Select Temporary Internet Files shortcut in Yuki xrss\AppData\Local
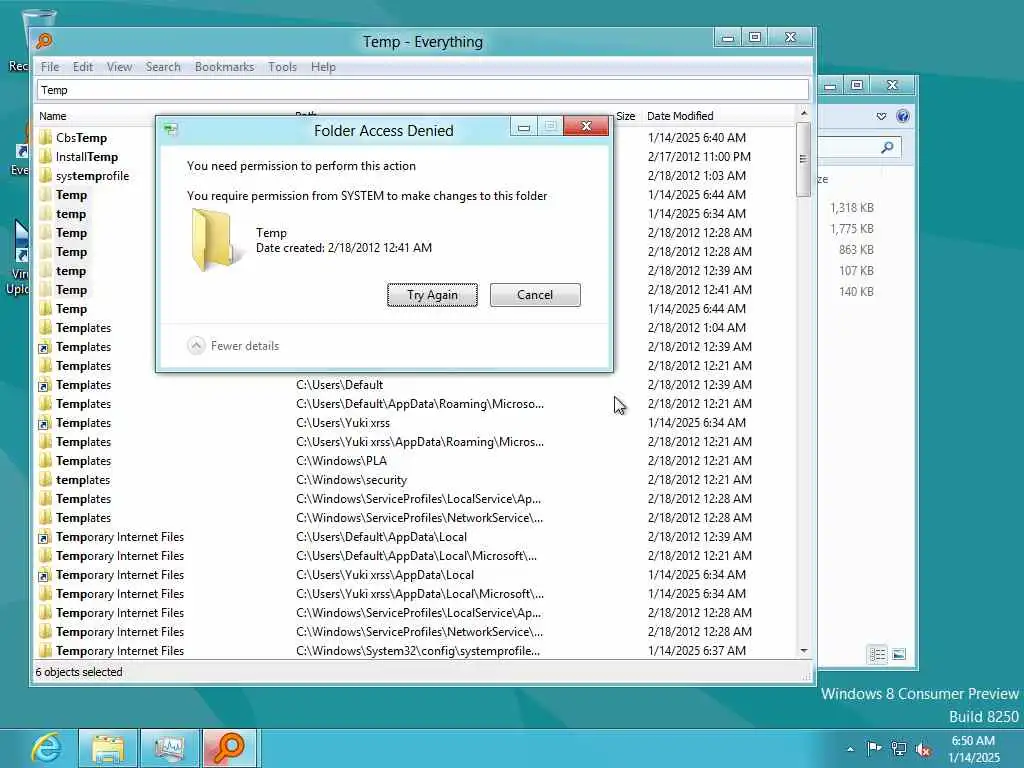 pos(120,575)
